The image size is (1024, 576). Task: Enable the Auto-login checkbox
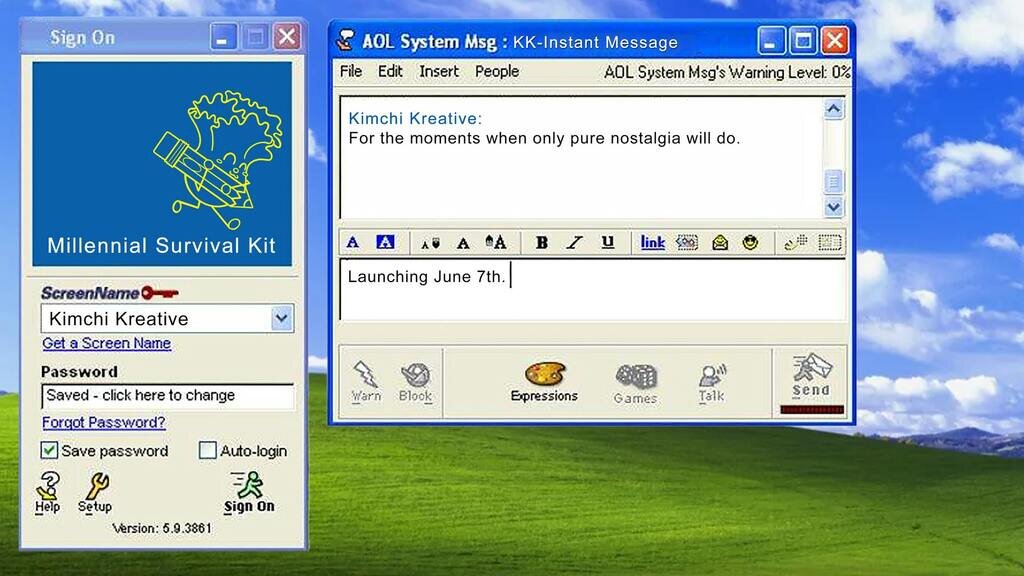pyautogui.click(x=208, y=451)
